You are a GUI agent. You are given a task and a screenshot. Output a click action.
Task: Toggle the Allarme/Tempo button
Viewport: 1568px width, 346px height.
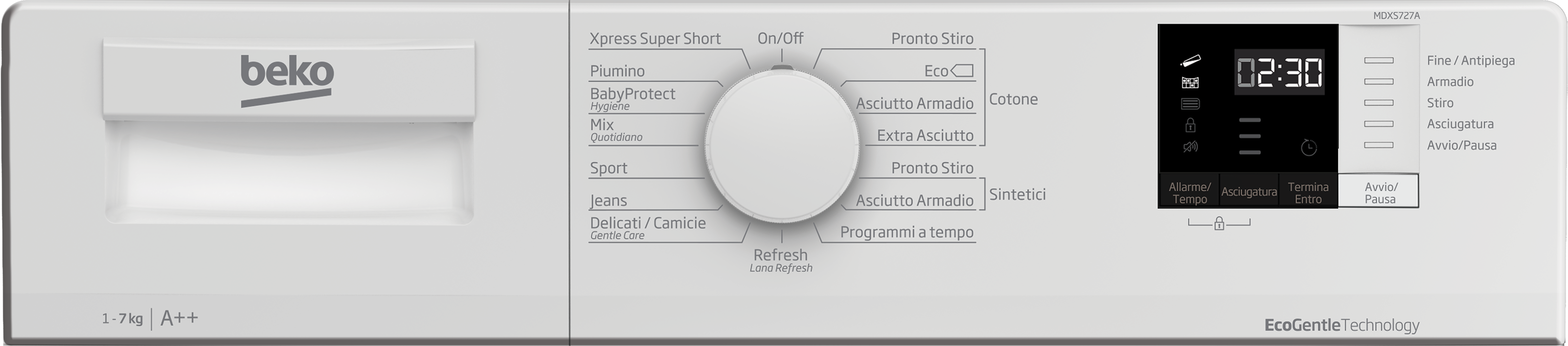tap(1189, 192)
